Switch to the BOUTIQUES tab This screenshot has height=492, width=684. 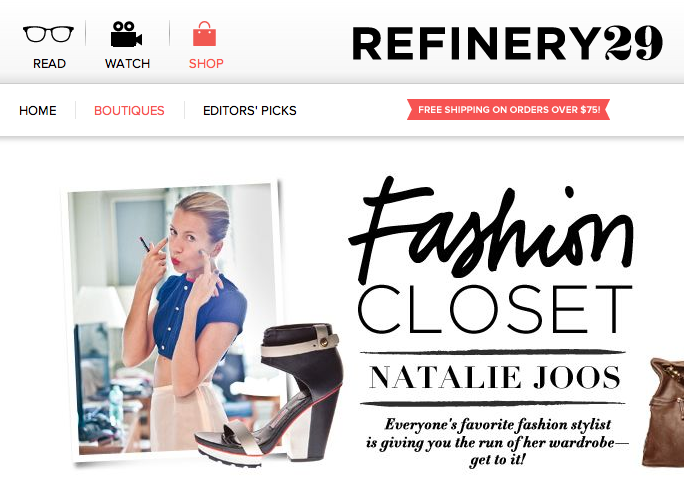[129, 110]
